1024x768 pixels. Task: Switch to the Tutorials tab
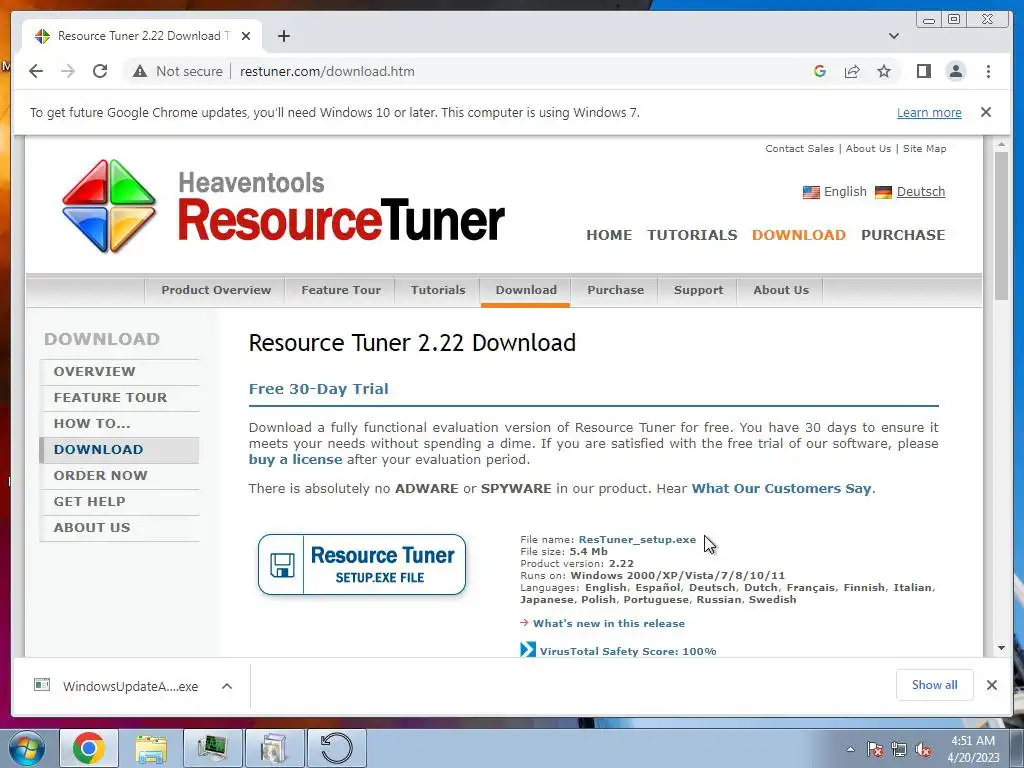click(438, 290)
